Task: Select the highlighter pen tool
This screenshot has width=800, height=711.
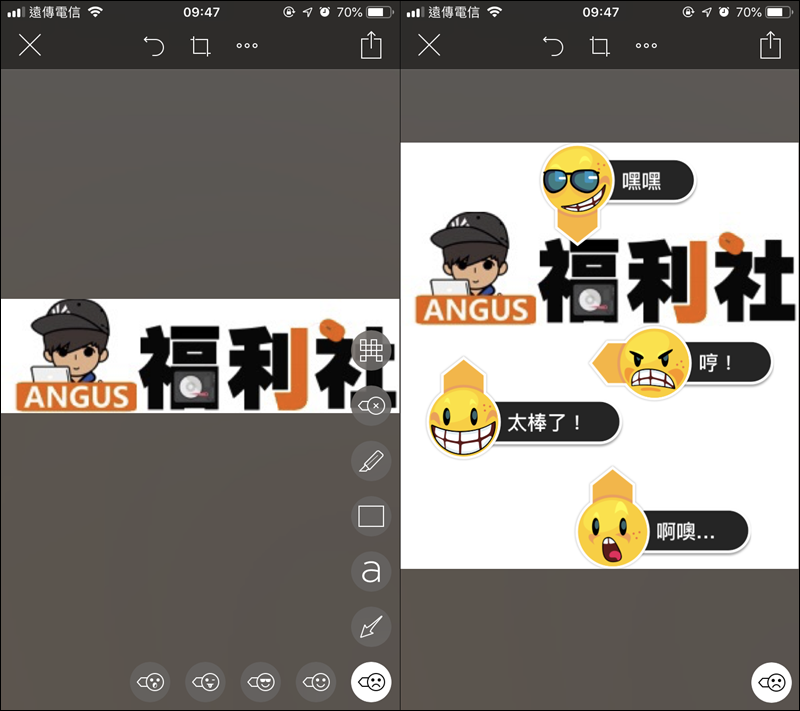Action: (x=371, y=461)
